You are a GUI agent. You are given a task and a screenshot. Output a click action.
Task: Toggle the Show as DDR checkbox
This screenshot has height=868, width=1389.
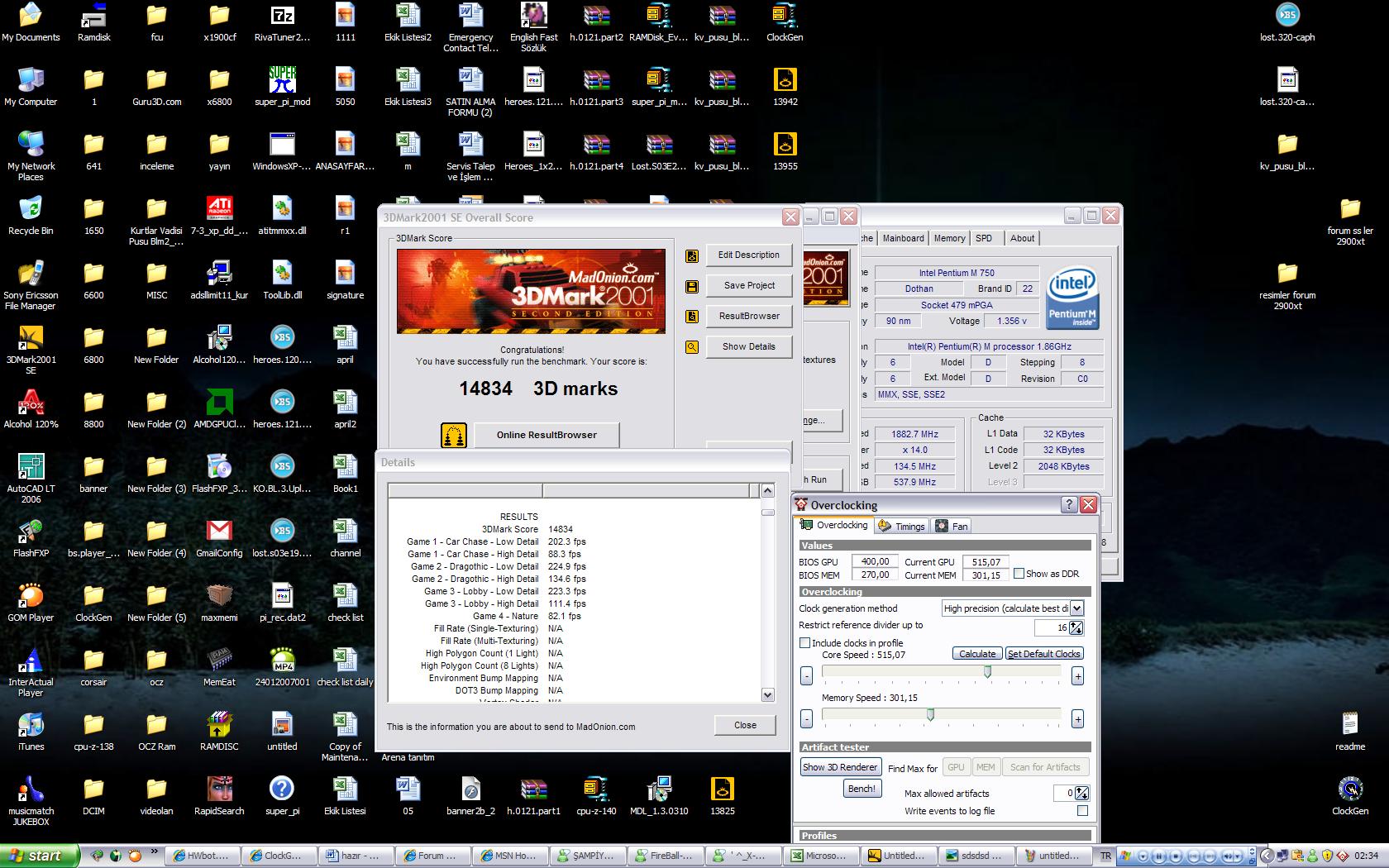coord(1019,573)
